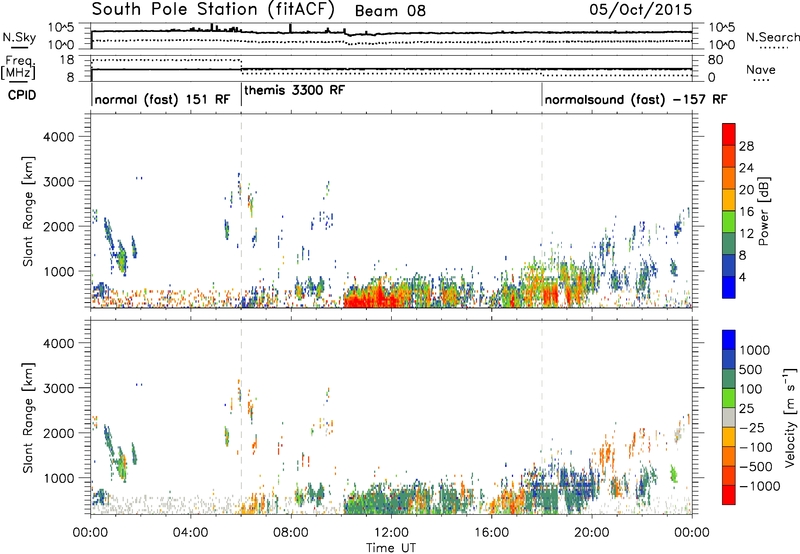Click the dashed 18:00 CPID line in velocity panel
Screen dimensions: 800x554
pyautogui.click(x=542, y=417)
